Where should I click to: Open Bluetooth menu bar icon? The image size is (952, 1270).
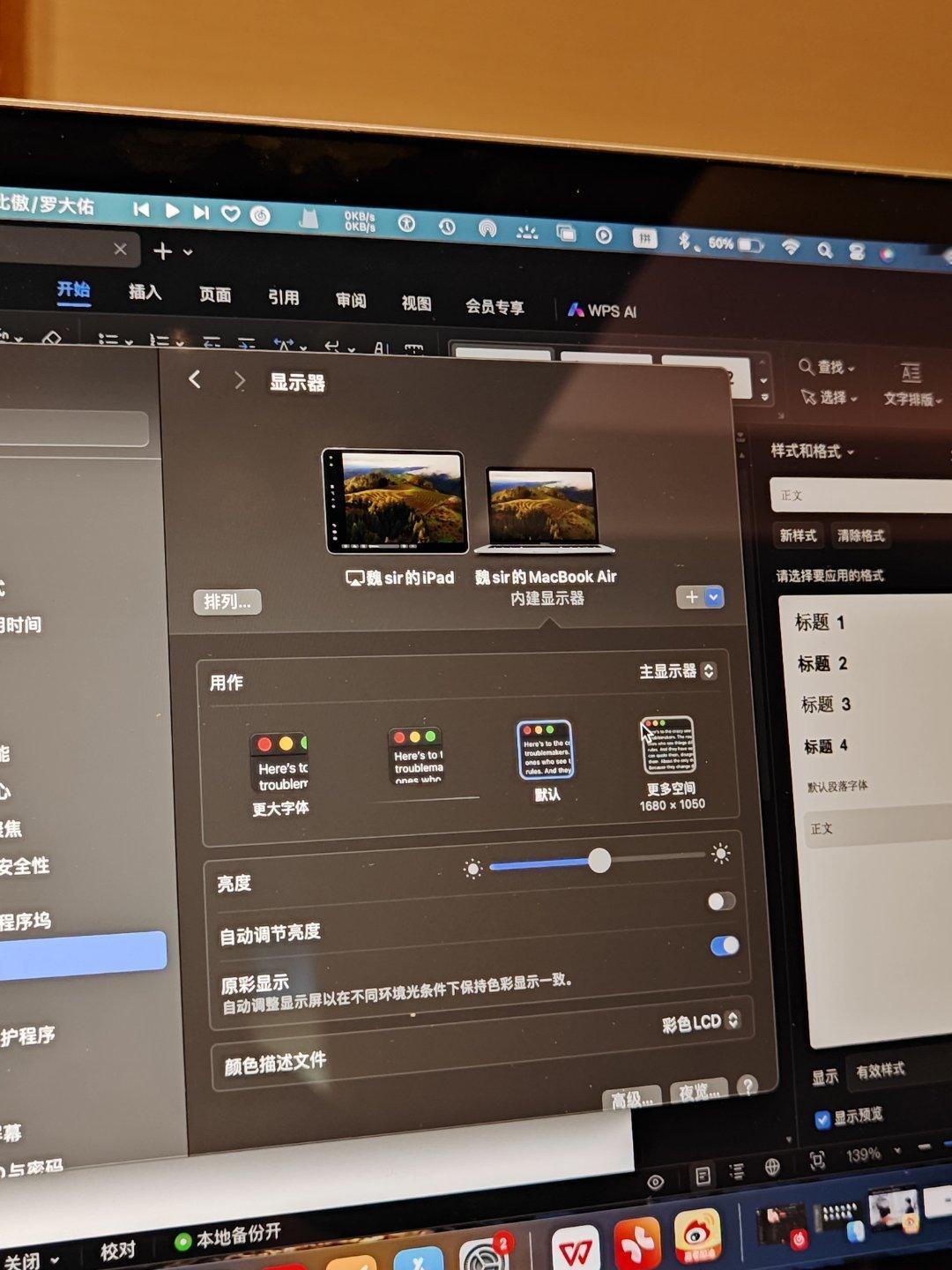(683, 239)
